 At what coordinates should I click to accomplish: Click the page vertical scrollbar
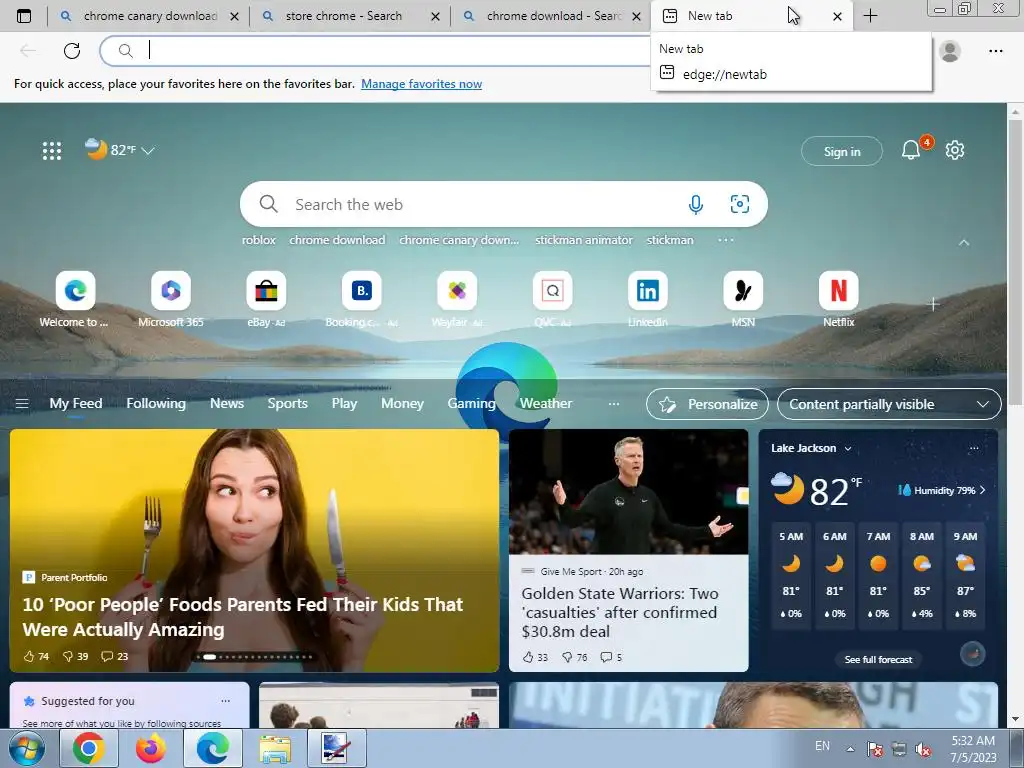click(1015, 261)
